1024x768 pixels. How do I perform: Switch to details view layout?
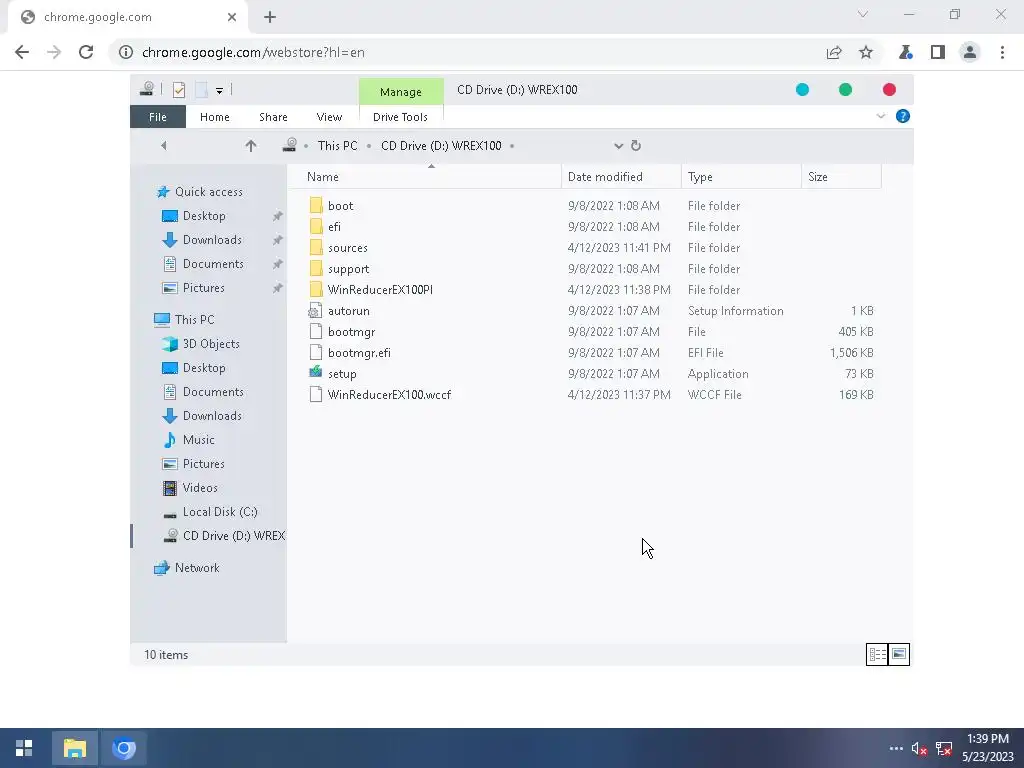[x=877, y=654]
